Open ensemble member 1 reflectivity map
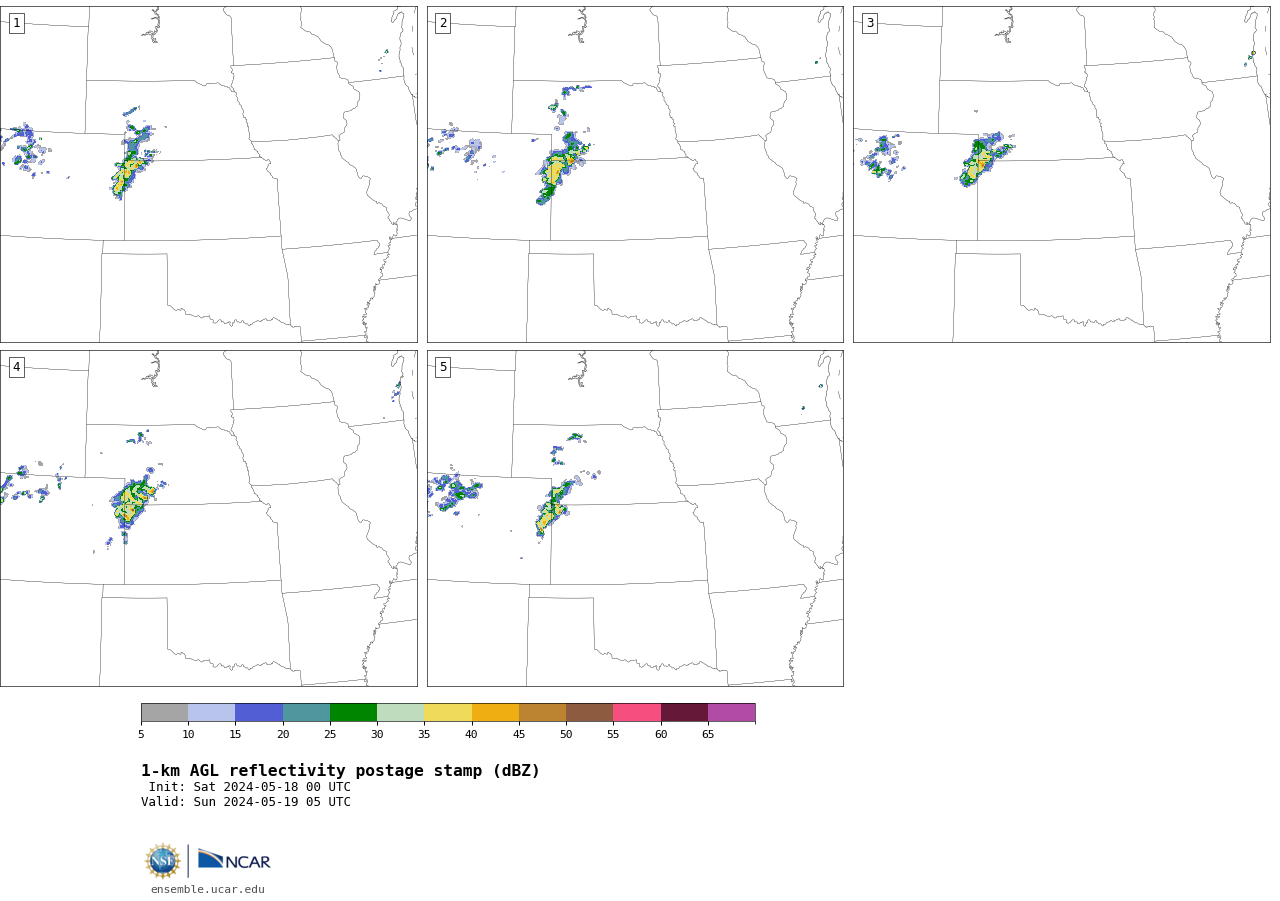1280x901 pixels. pos(208,174)
